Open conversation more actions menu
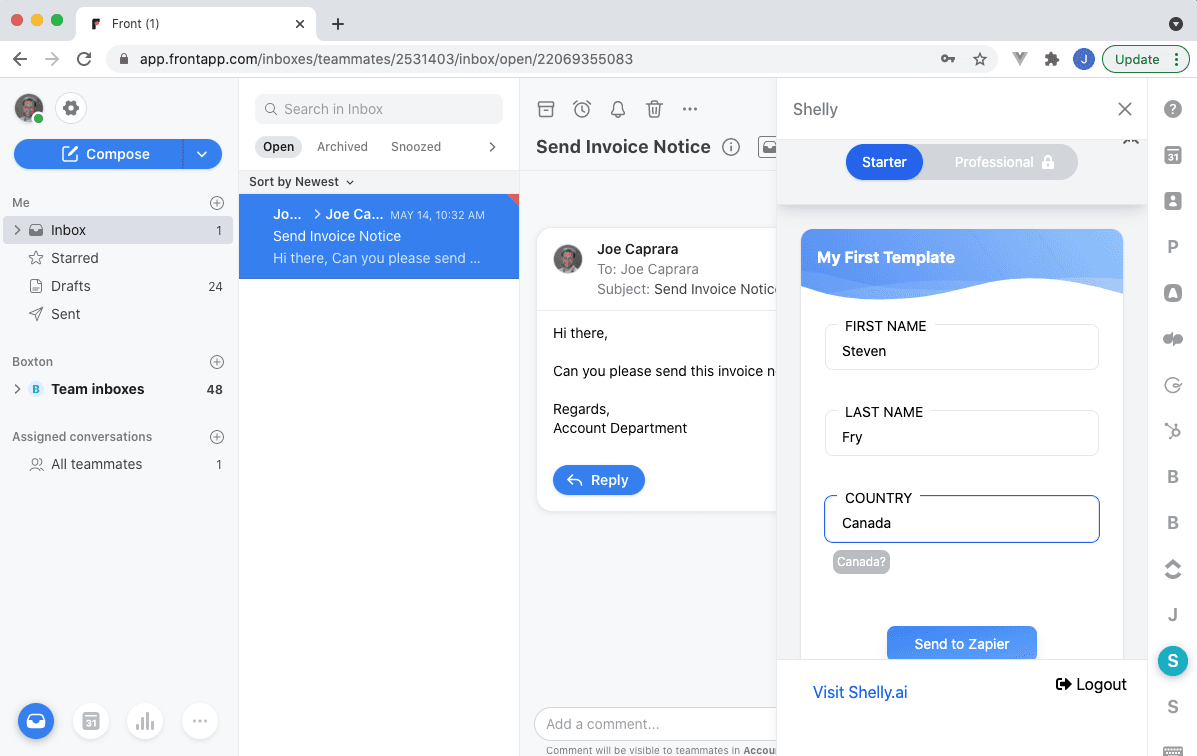The image size is (1197, 756). 690,109
